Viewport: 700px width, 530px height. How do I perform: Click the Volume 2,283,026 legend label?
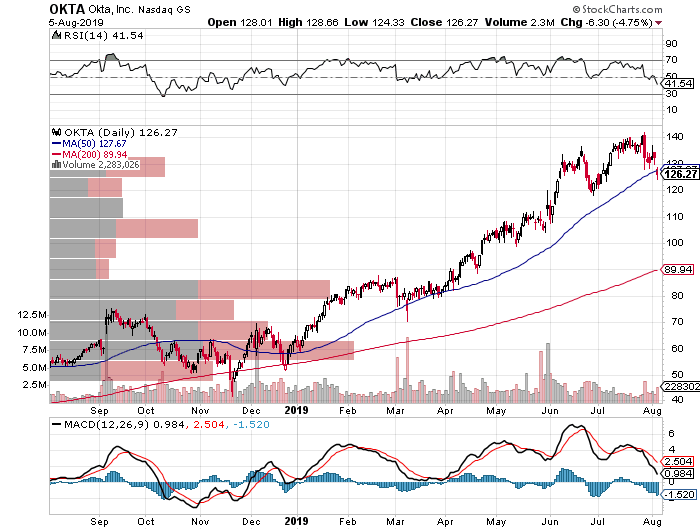[101, 165]
